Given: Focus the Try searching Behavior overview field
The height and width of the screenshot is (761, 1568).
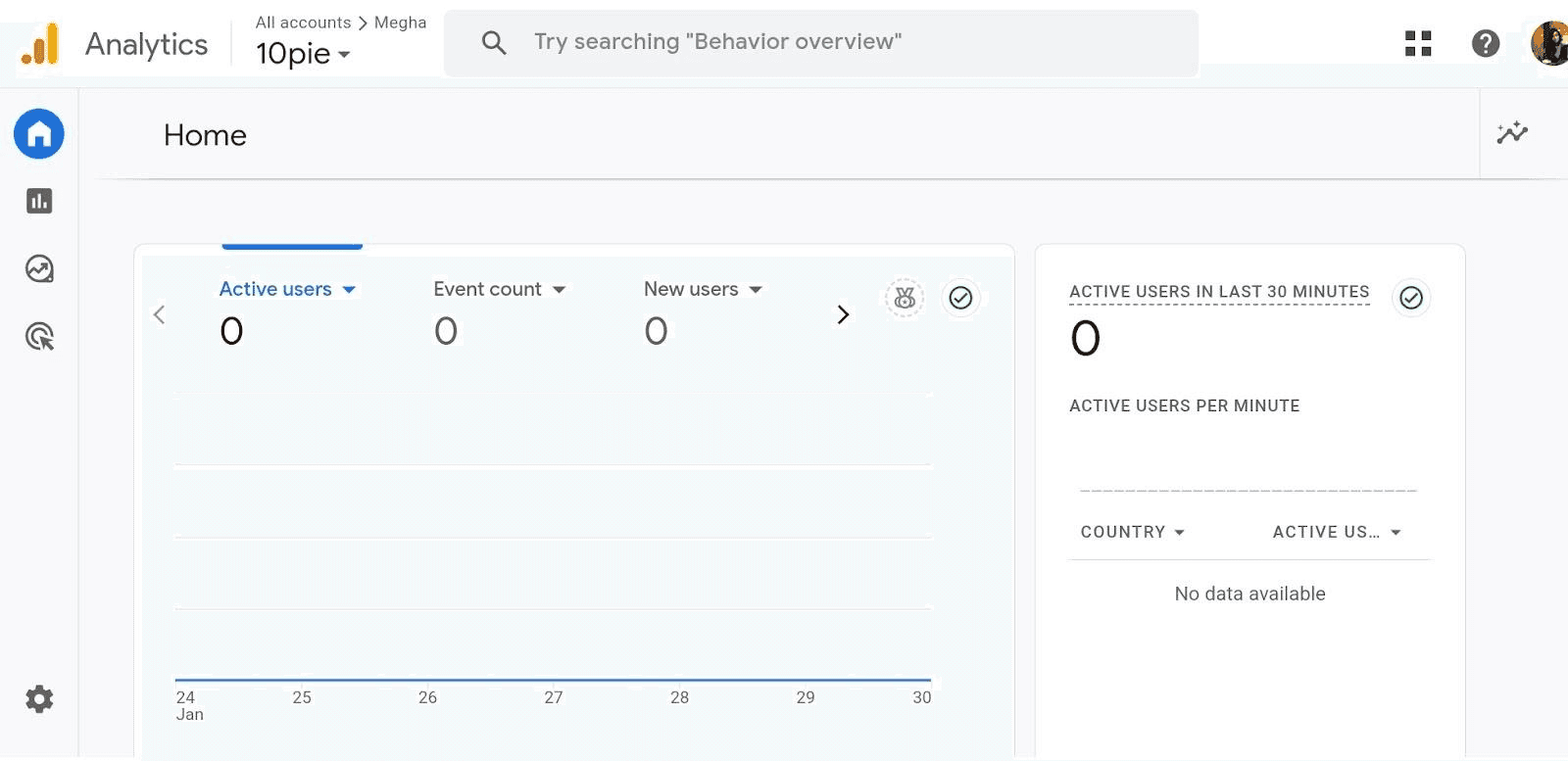Looking at the screenshot, I should [x=821, y=42].
